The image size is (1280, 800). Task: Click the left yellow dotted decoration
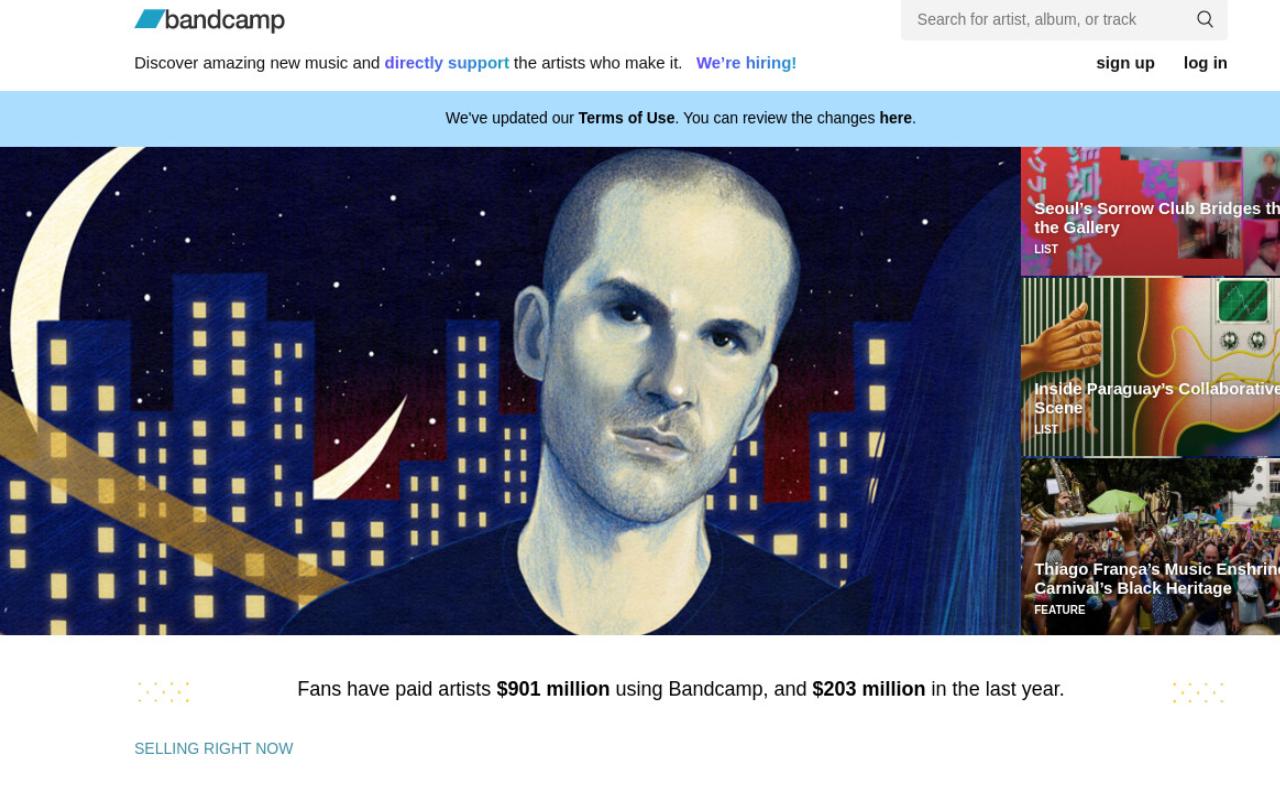[x=163, y=691]
